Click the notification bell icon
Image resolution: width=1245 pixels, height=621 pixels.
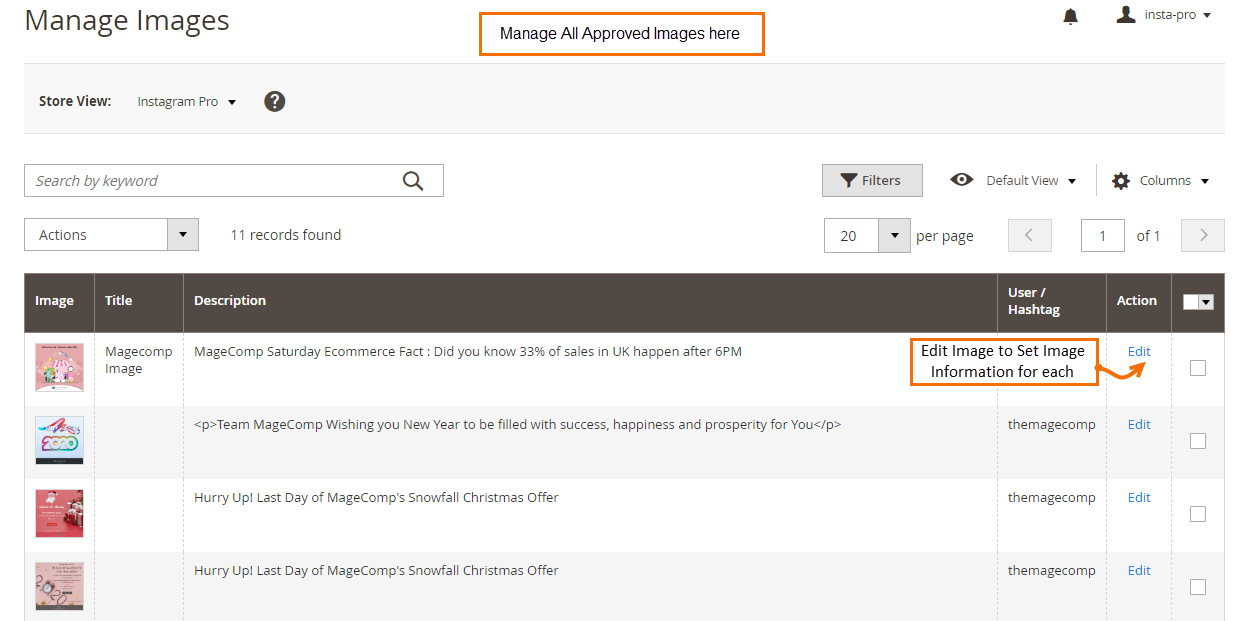pos(1071,16)
